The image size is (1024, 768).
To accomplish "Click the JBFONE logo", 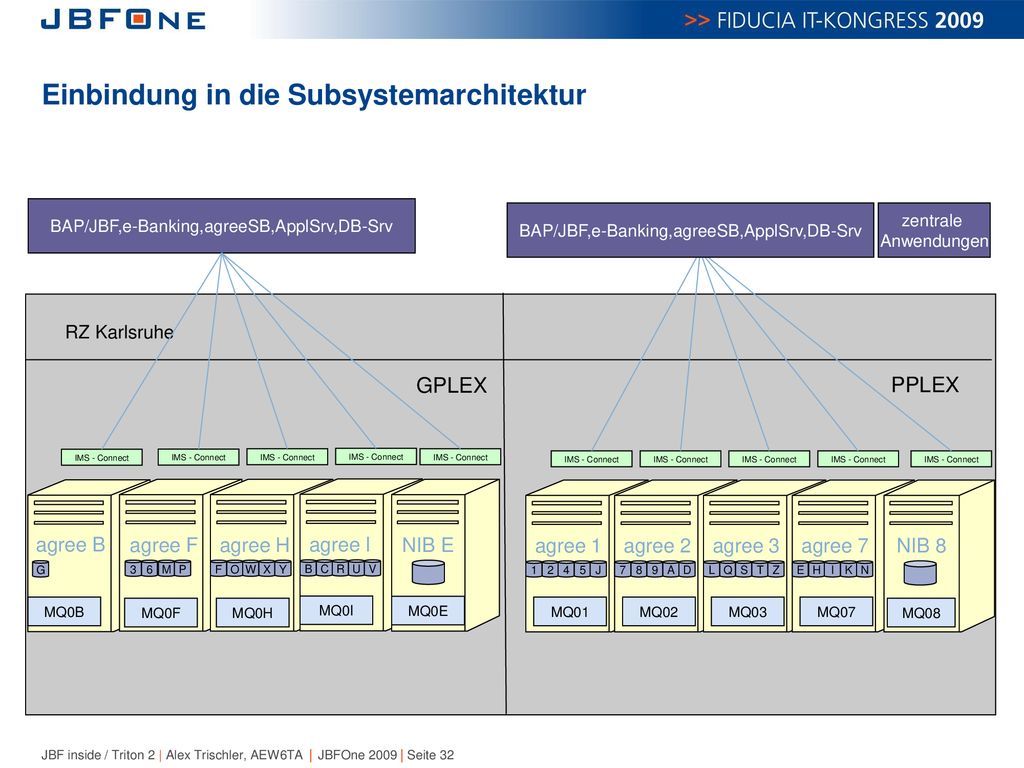I will [123, 20].
